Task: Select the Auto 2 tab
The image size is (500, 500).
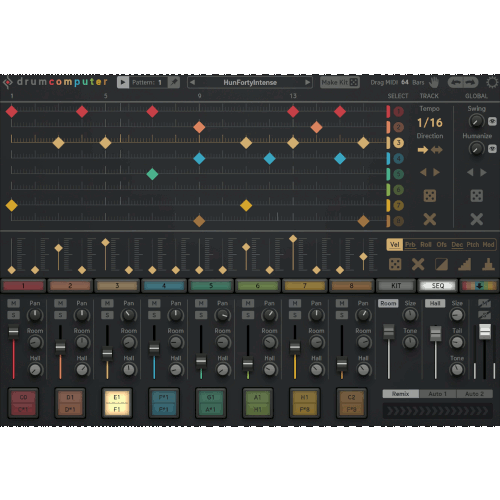Action: click(x=474, y=394)
